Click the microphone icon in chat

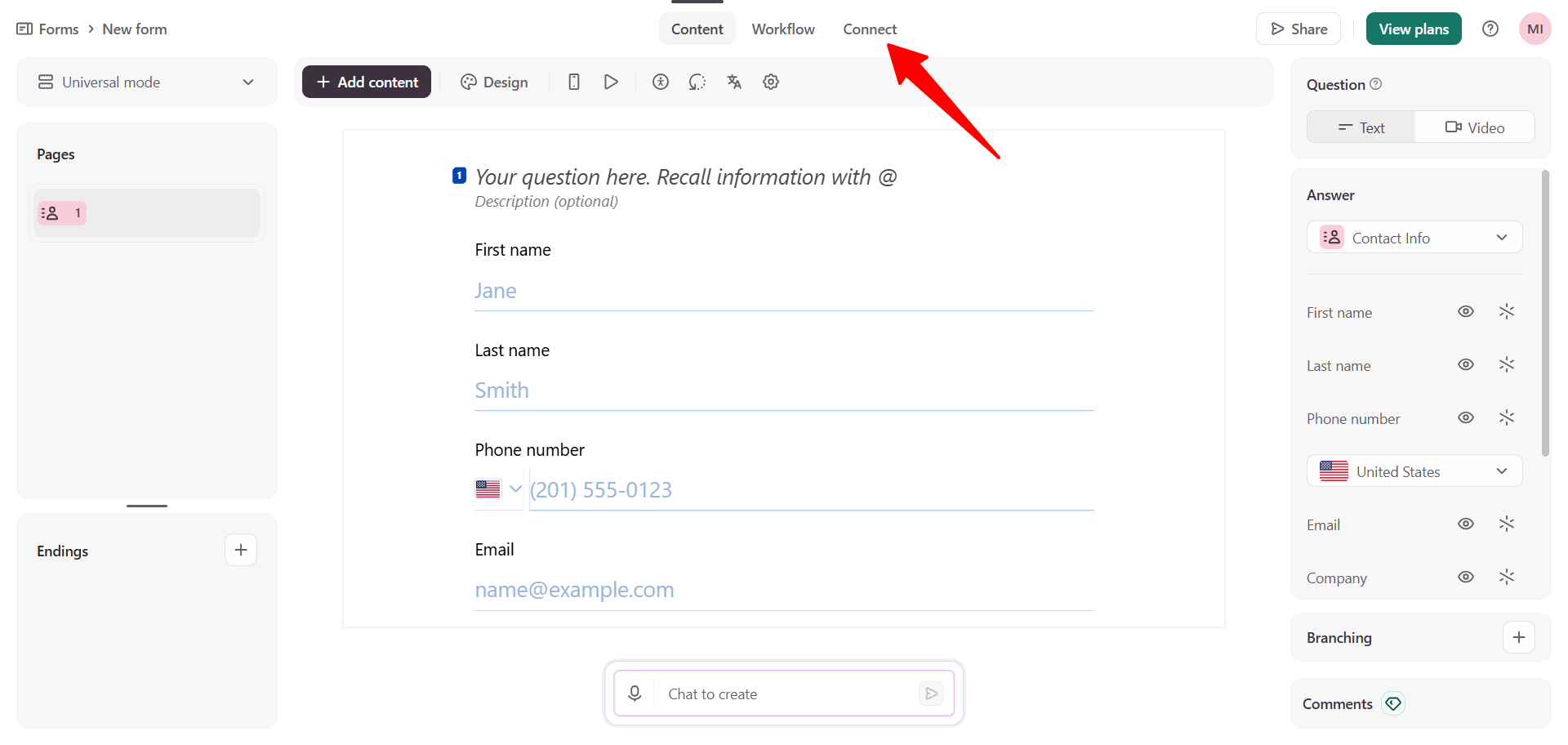coord(635,694)
